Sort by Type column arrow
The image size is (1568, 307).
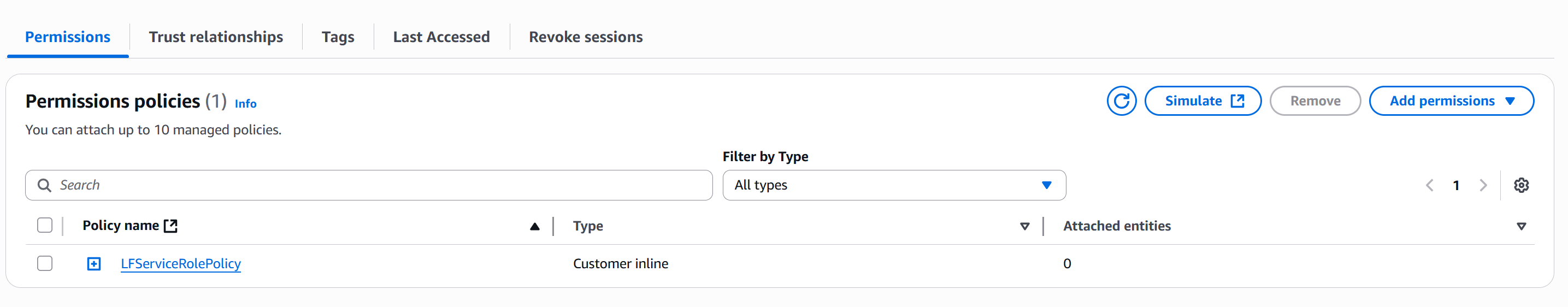click(1025, 227)
